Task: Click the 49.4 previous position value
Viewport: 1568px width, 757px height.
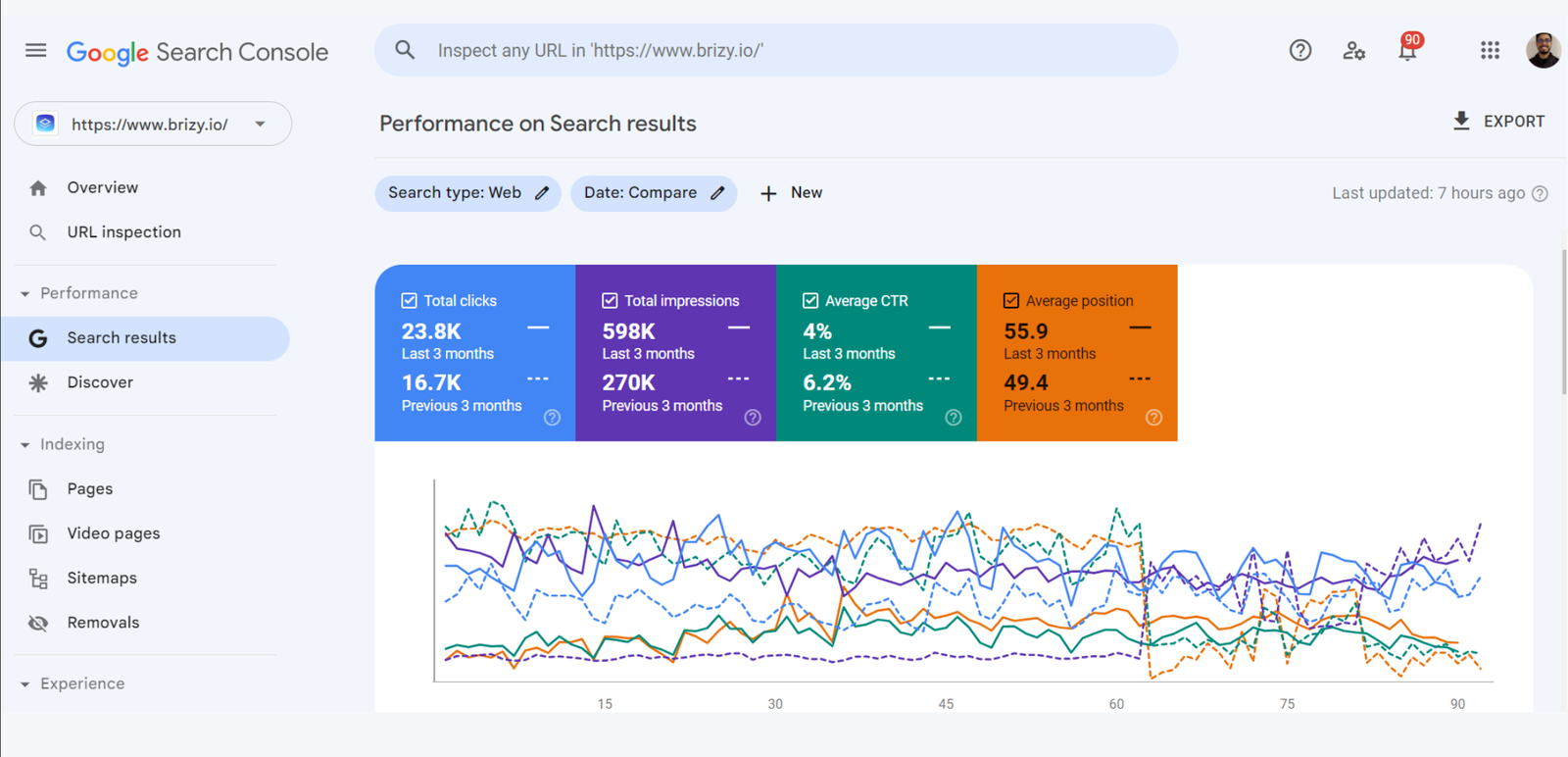Action: (x=1026, y=382)
